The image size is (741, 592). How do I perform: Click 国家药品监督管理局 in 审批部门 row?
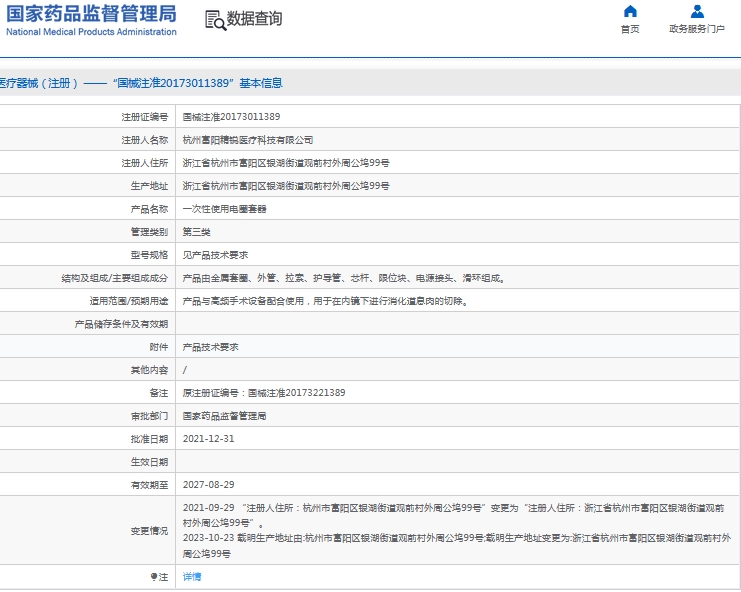(224, 416)
